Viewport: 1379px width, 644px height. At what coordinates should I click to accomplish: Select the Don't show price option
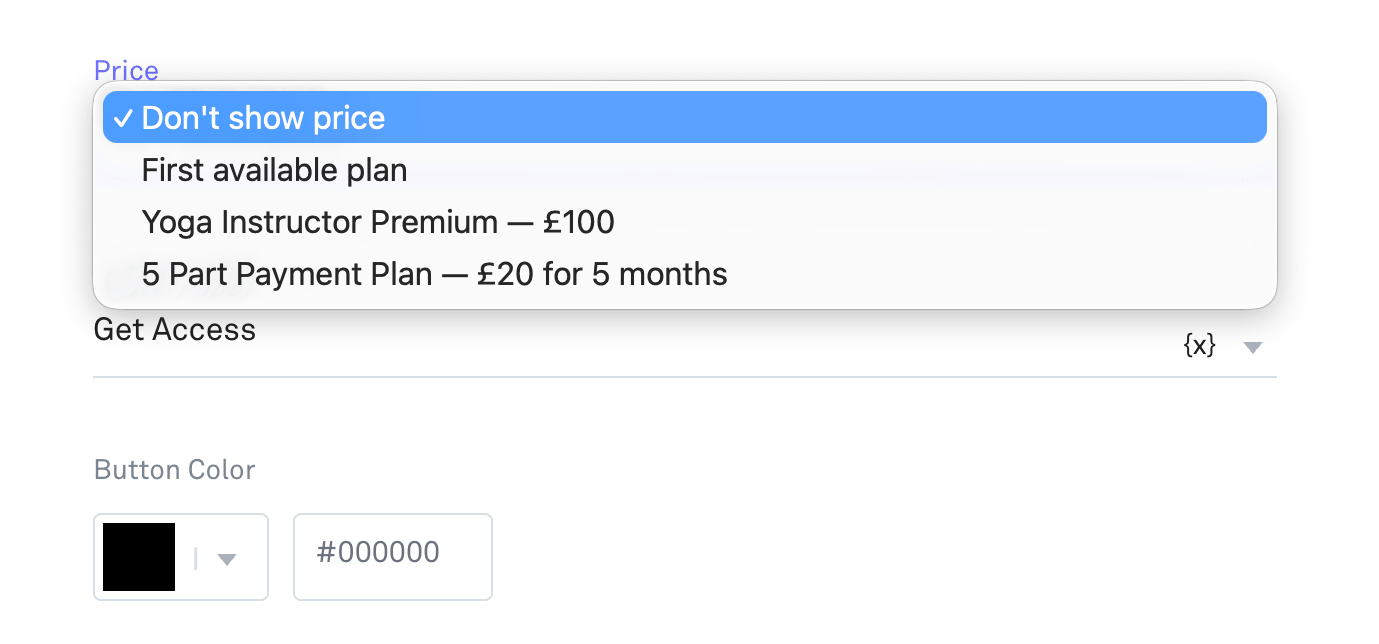(685, 118)
